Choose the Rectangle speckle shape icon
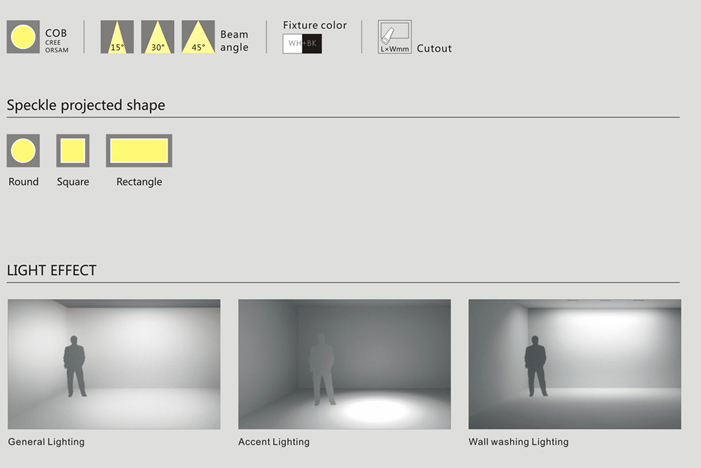 click(x=139, y=151)
